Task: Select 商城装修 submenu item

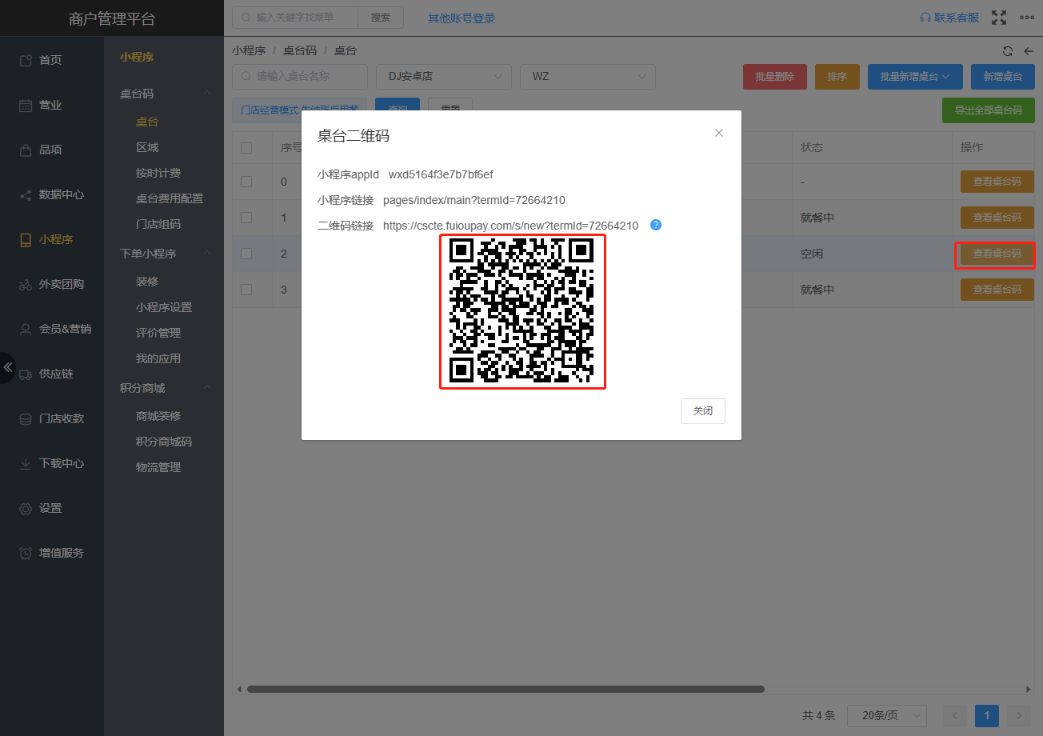Action: click(x=158, y=416)
